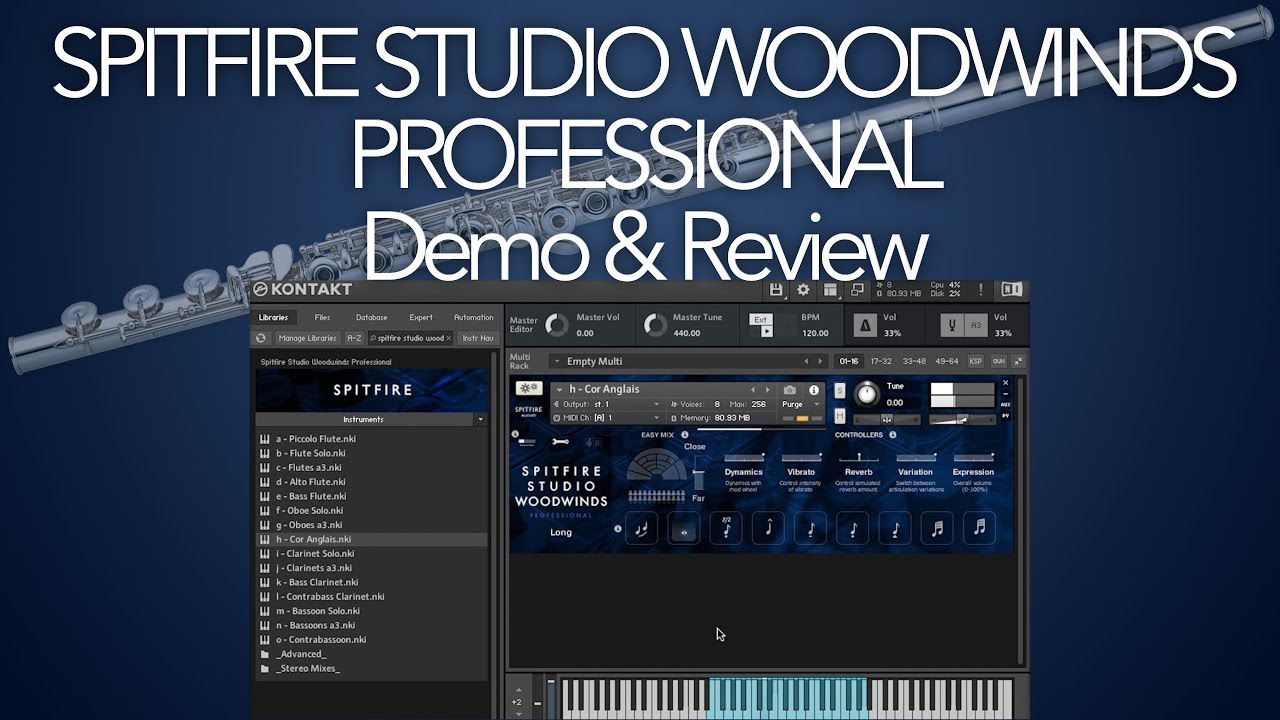Click the A-Z sort button
The width and height of the screenshot is (1280, 720).
[x=355, y=338]
